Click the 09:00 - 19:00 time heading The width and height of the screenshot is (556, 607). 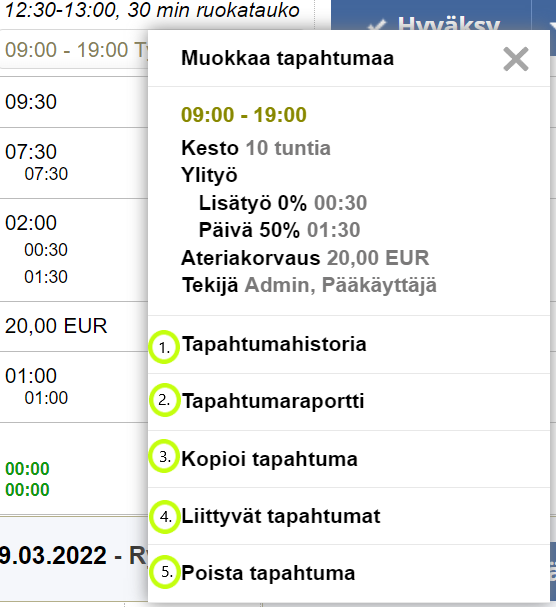tap(244, 115)
